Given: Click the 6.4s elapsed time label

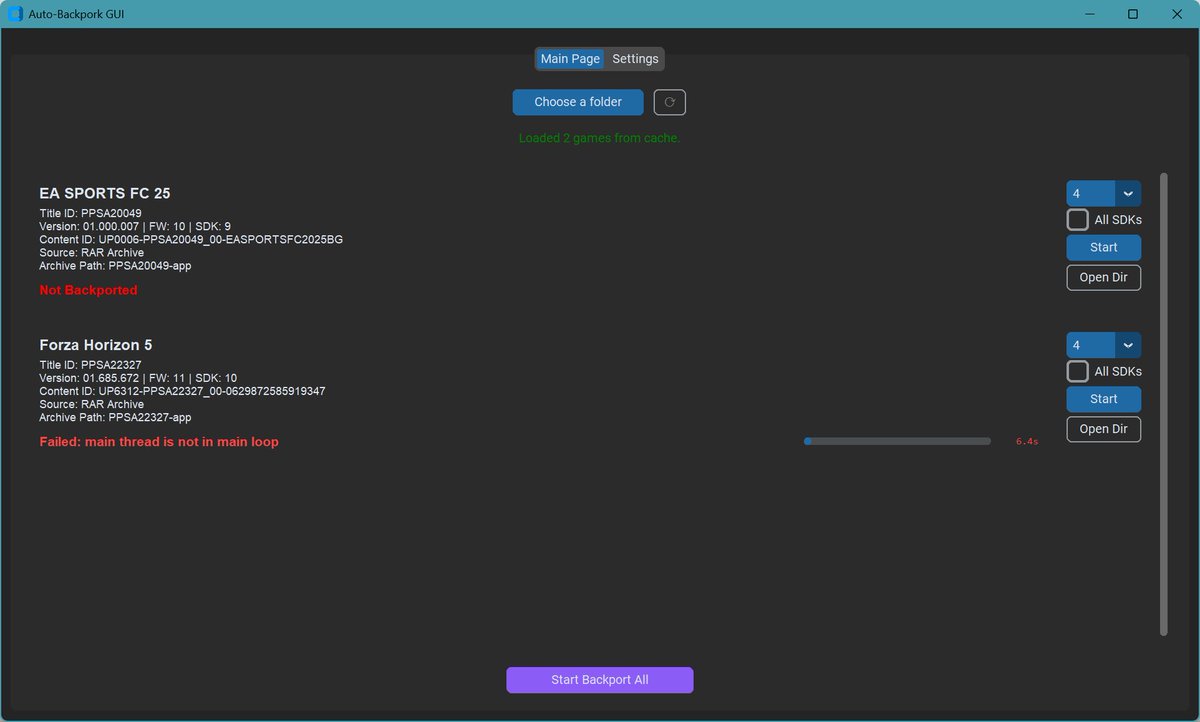Looking at the screenshot, I should pos(1027,441).
